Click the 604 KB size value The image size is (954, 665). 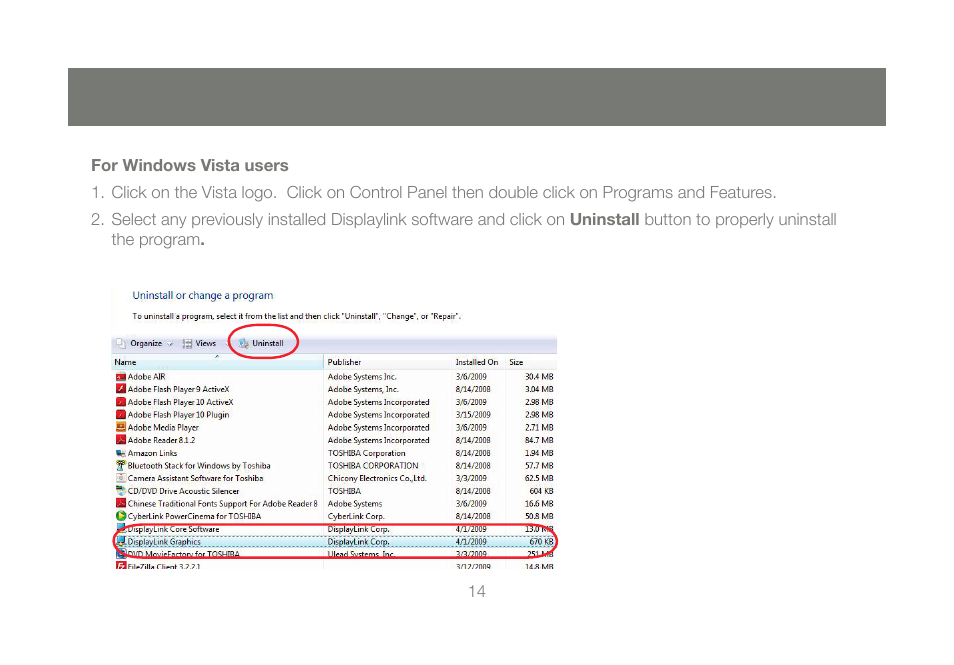click(541, 491)
